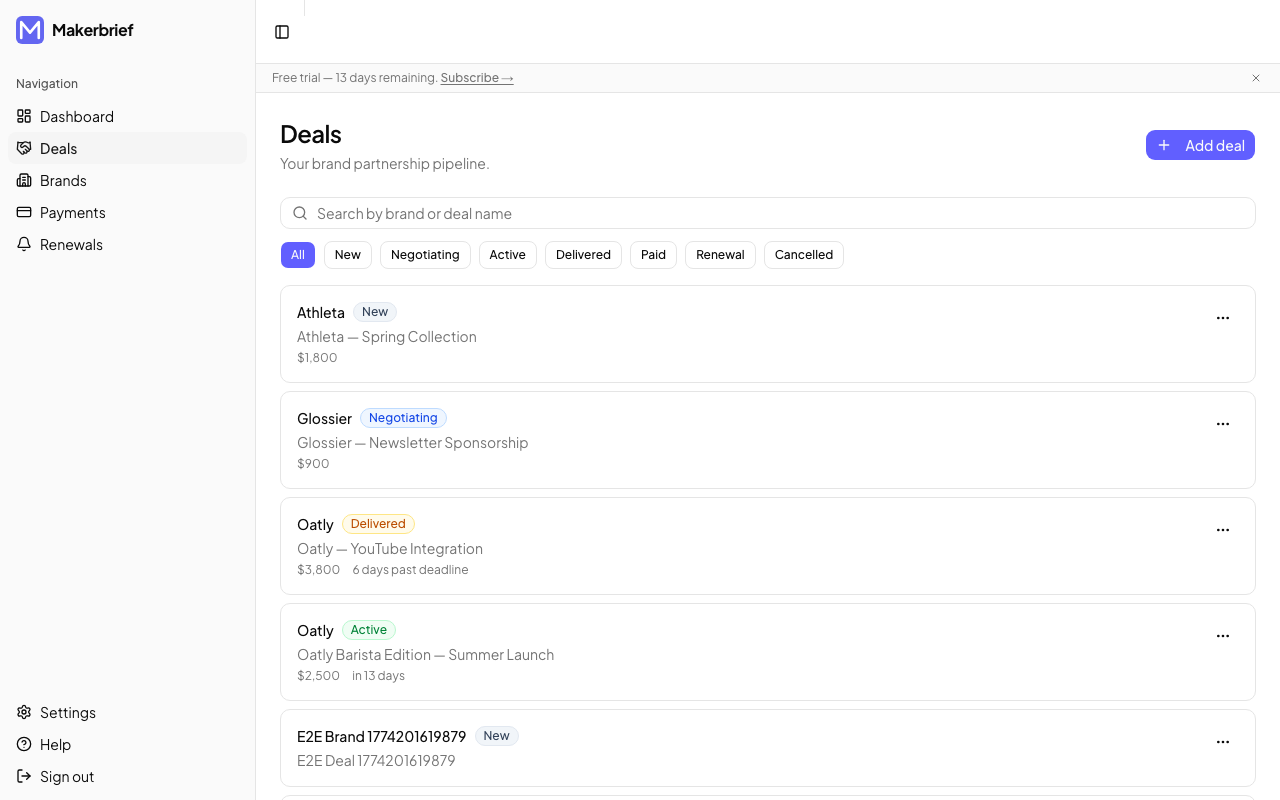Dismiss the free trial banner
The width and height of the screenshot is (1280, 800).
click(x=1256, y=78)
